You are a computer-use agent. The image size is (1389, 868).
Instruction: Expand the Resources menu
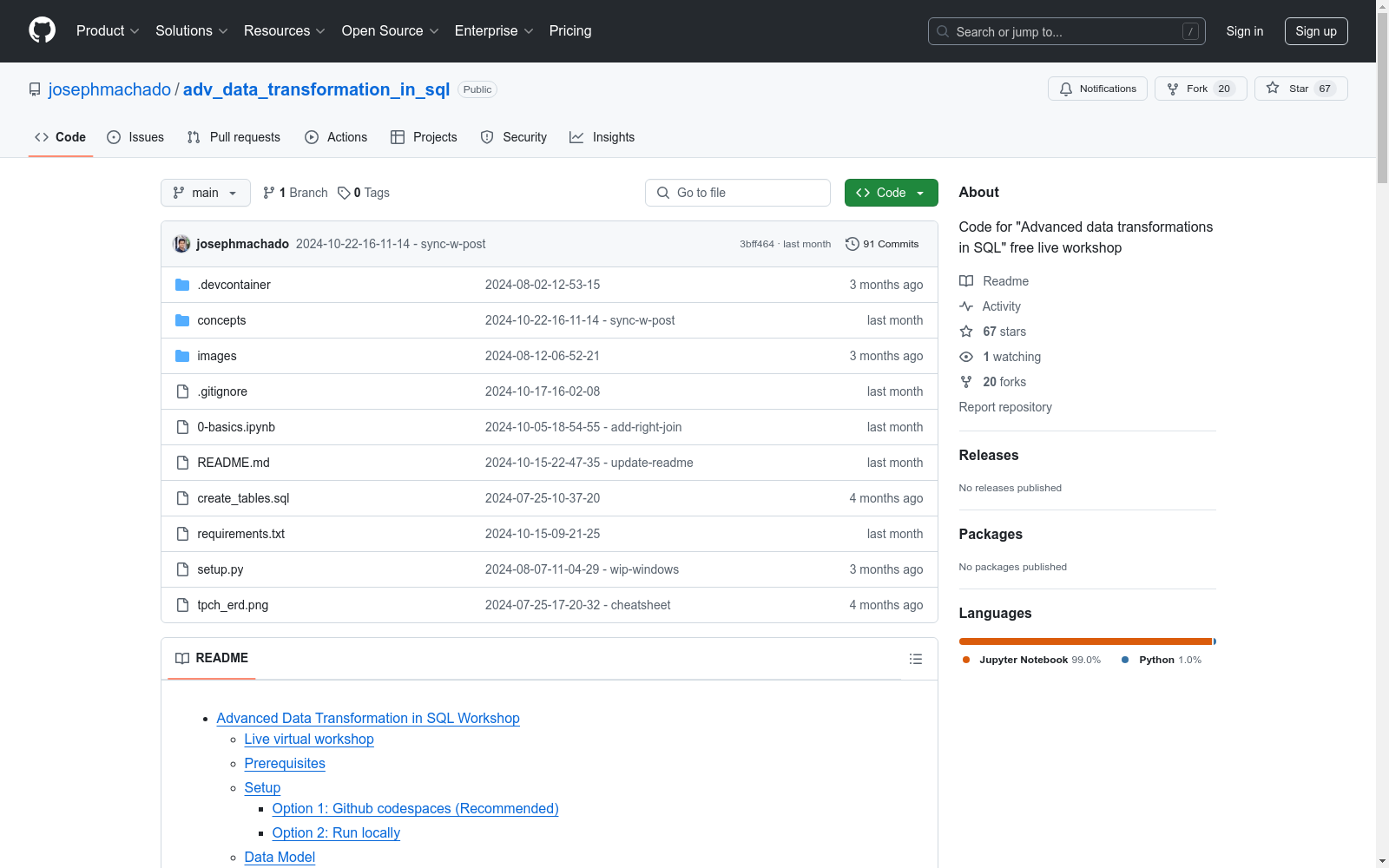pyautogui.click(x=285, y=30)
